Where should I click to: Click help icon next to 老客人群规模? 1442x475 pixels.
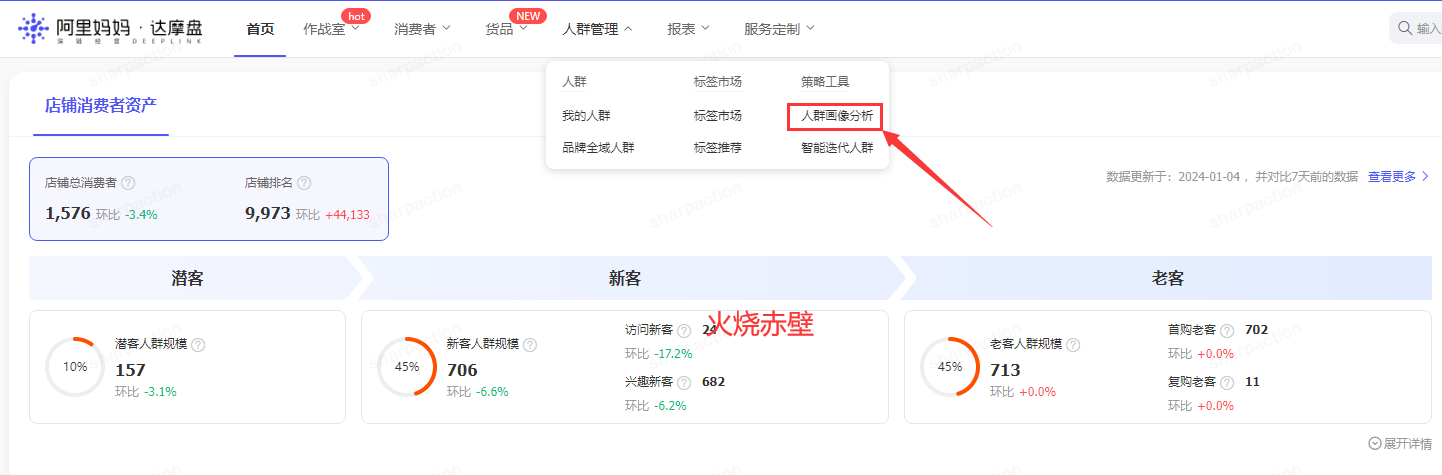click(x=1073, y=345)
